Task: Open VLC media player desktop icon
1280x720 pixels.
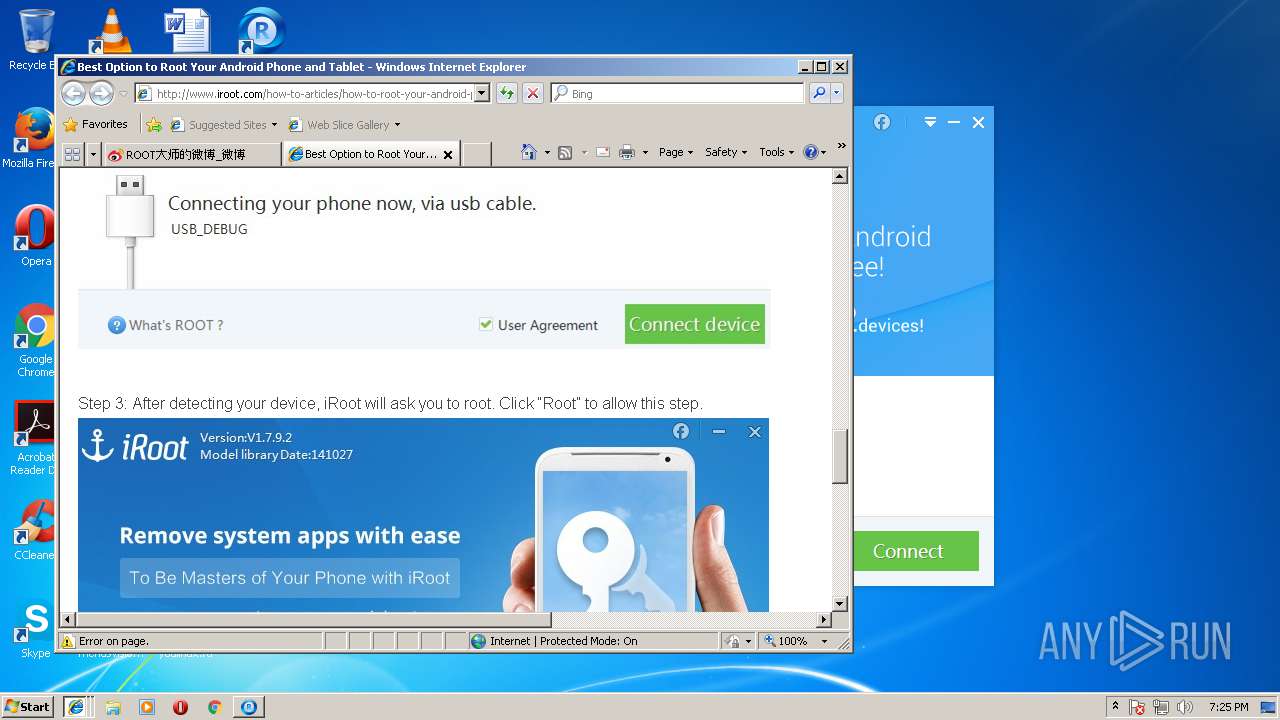Action: (112, 30)
